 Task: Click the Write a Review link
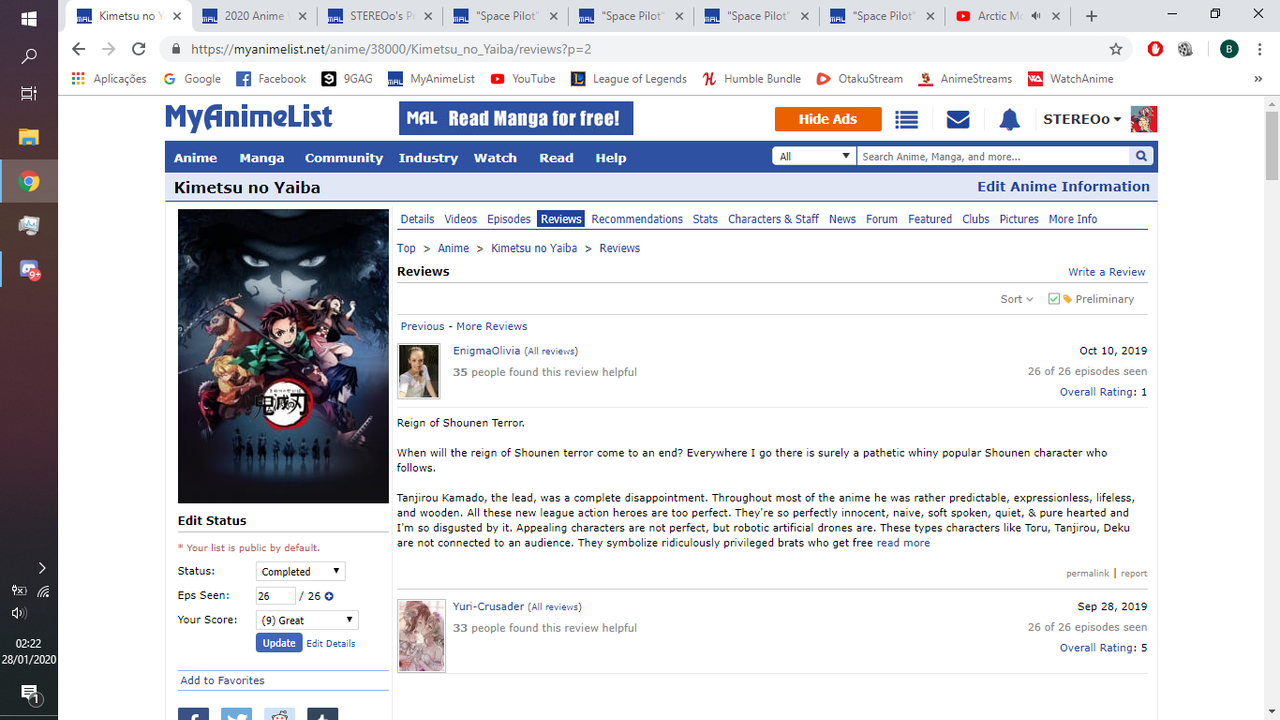tap(1107, 272)
